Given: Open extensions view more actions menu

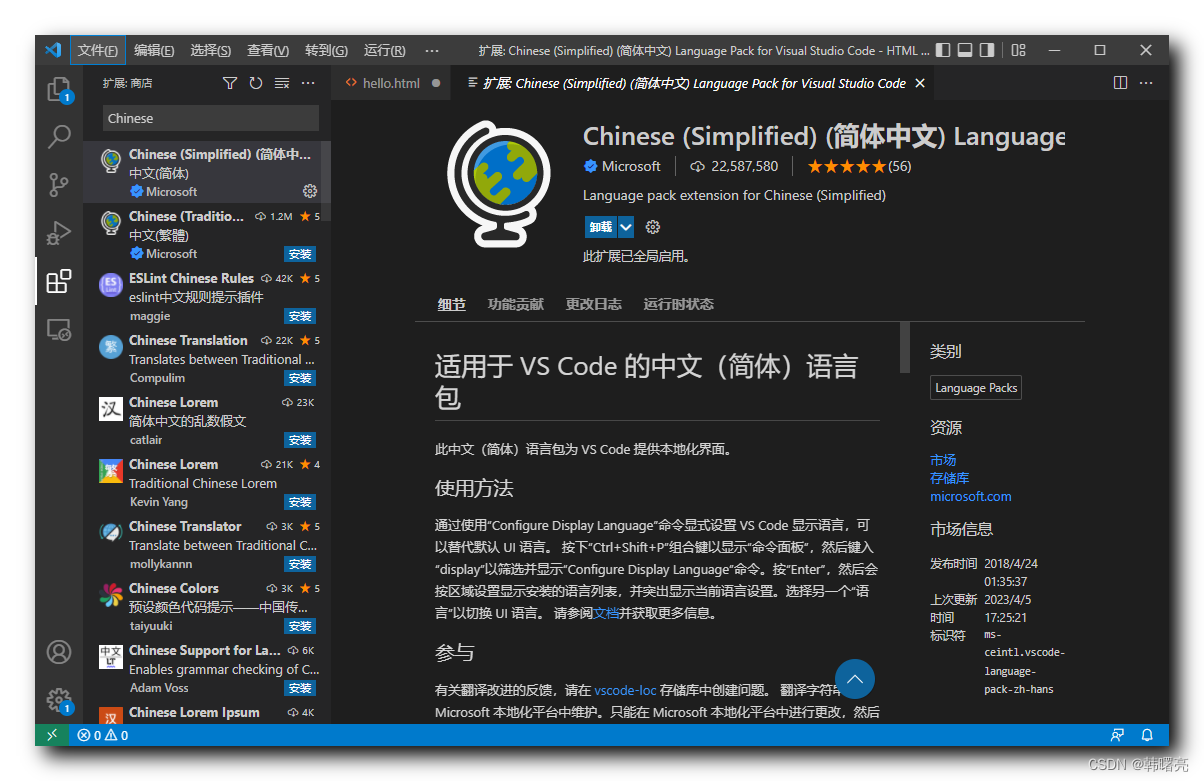Looking at the screenshot, I should [x=308, y=83].
